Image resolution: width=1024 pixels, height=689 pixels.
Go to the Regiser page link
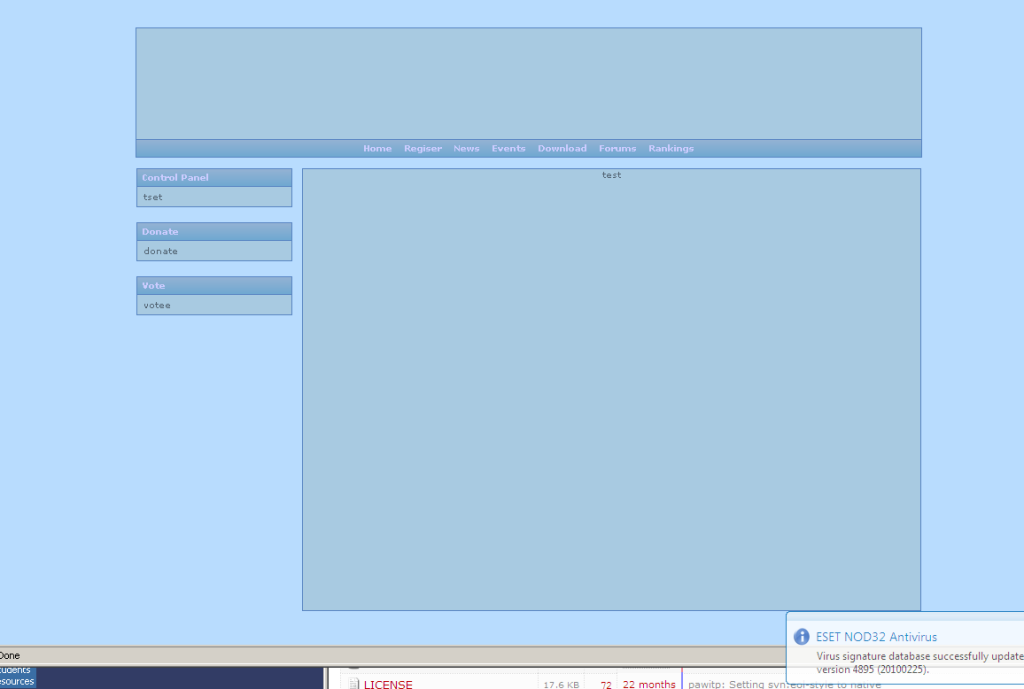pyautogui.click(x=422, y=149)
